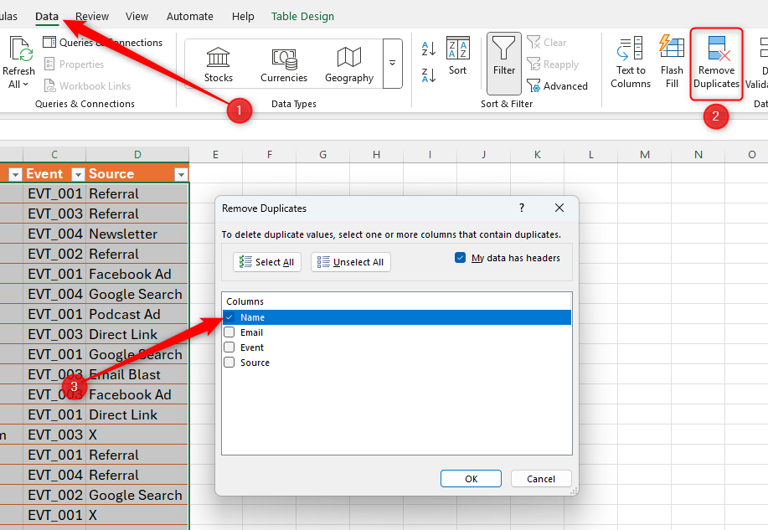Image resolution: width=768 pixels, height=530 pixels.
Task: Click Unselect All button
Action: point(351,262)
